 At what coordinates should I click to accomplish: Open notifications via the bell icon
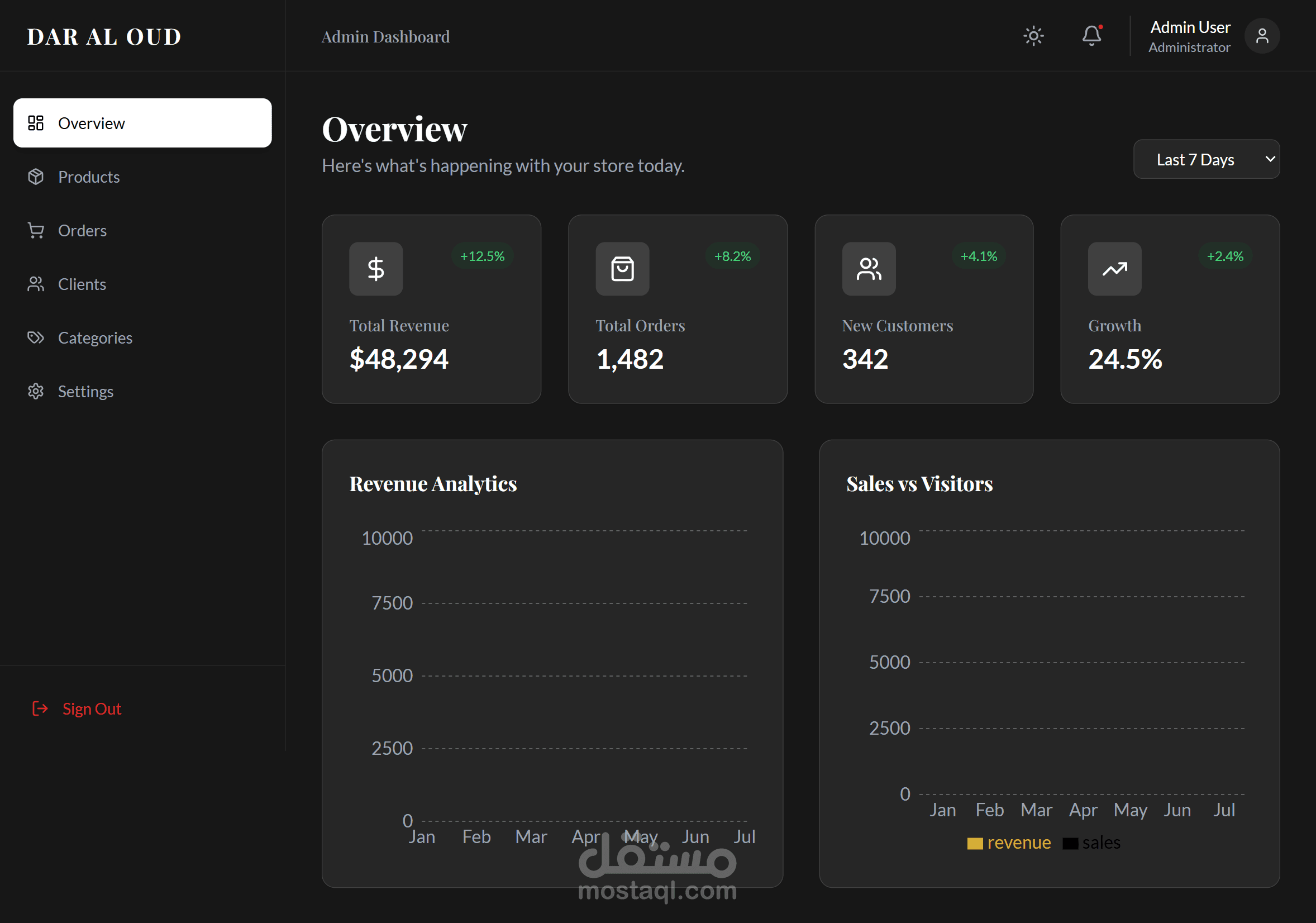pyautogui.click(x=1091, y=36)
